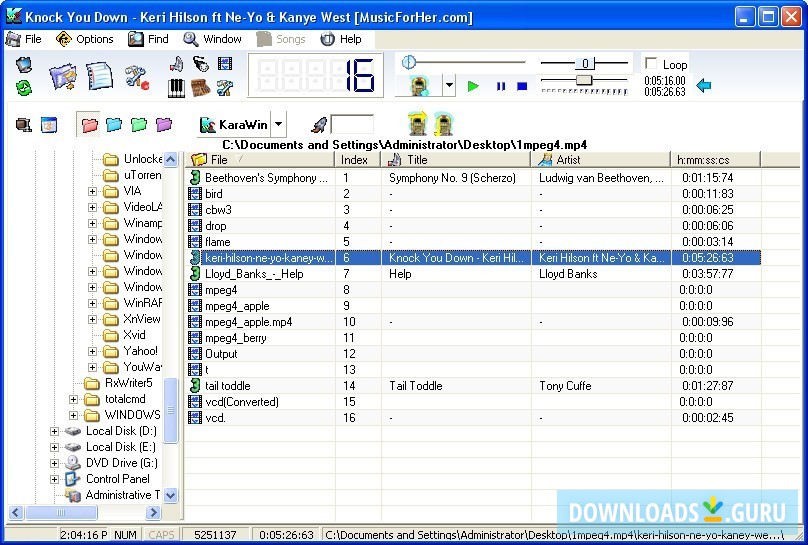The width and height of the screenshot is (808, 545).
Task: Click the brown mixer board icon
Action: pos(200,88)
